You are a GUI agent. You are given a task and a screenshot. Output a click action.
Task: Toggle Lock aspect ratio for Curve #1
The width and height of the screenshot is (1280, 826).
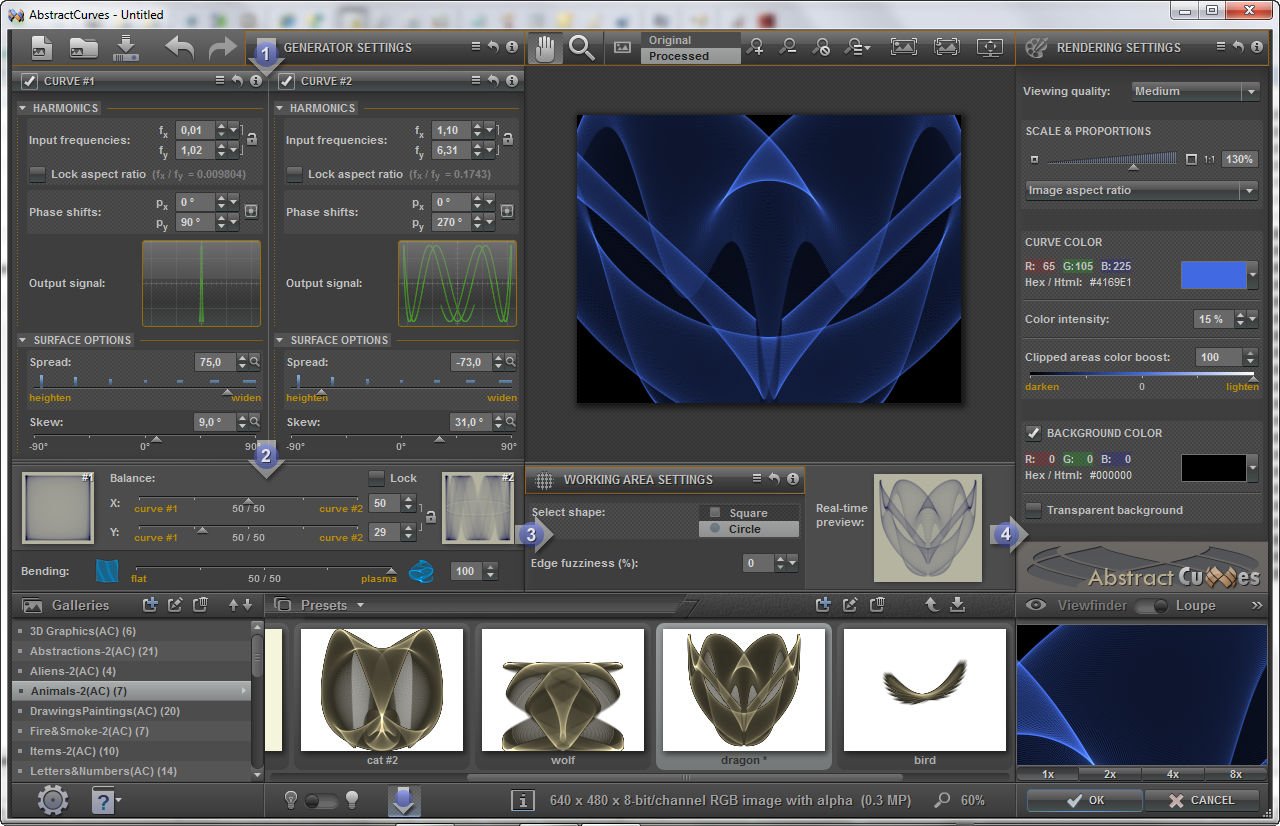pyautogui.click(x=38, y=174)
